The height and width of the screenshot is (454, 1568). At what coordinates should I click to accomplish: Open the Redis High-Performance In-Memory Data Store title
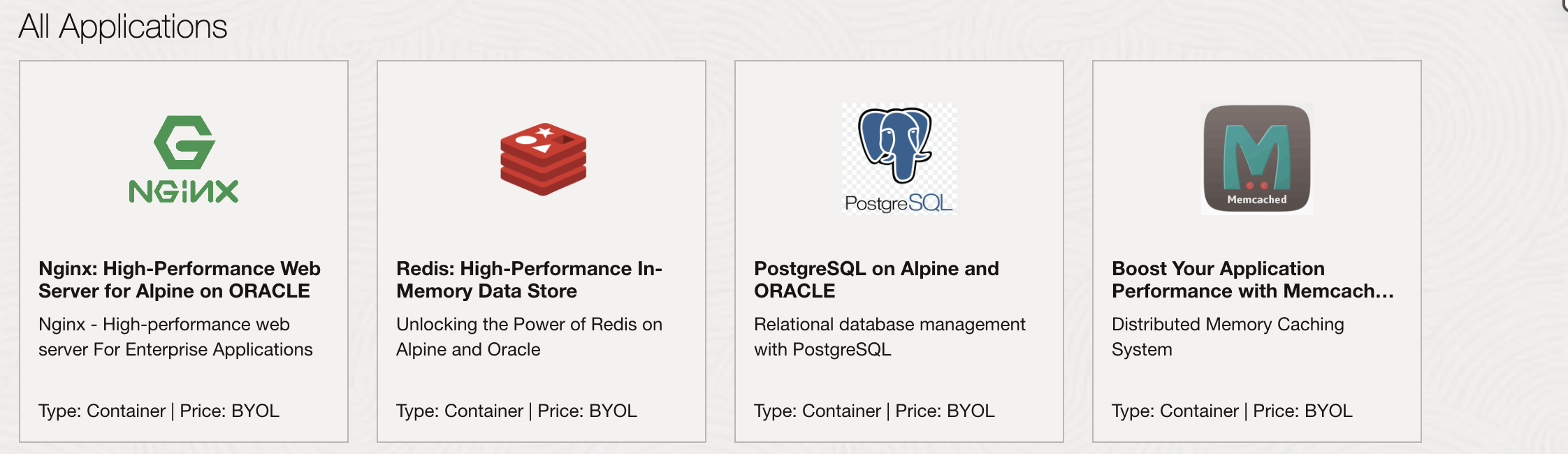click(529, 279)
